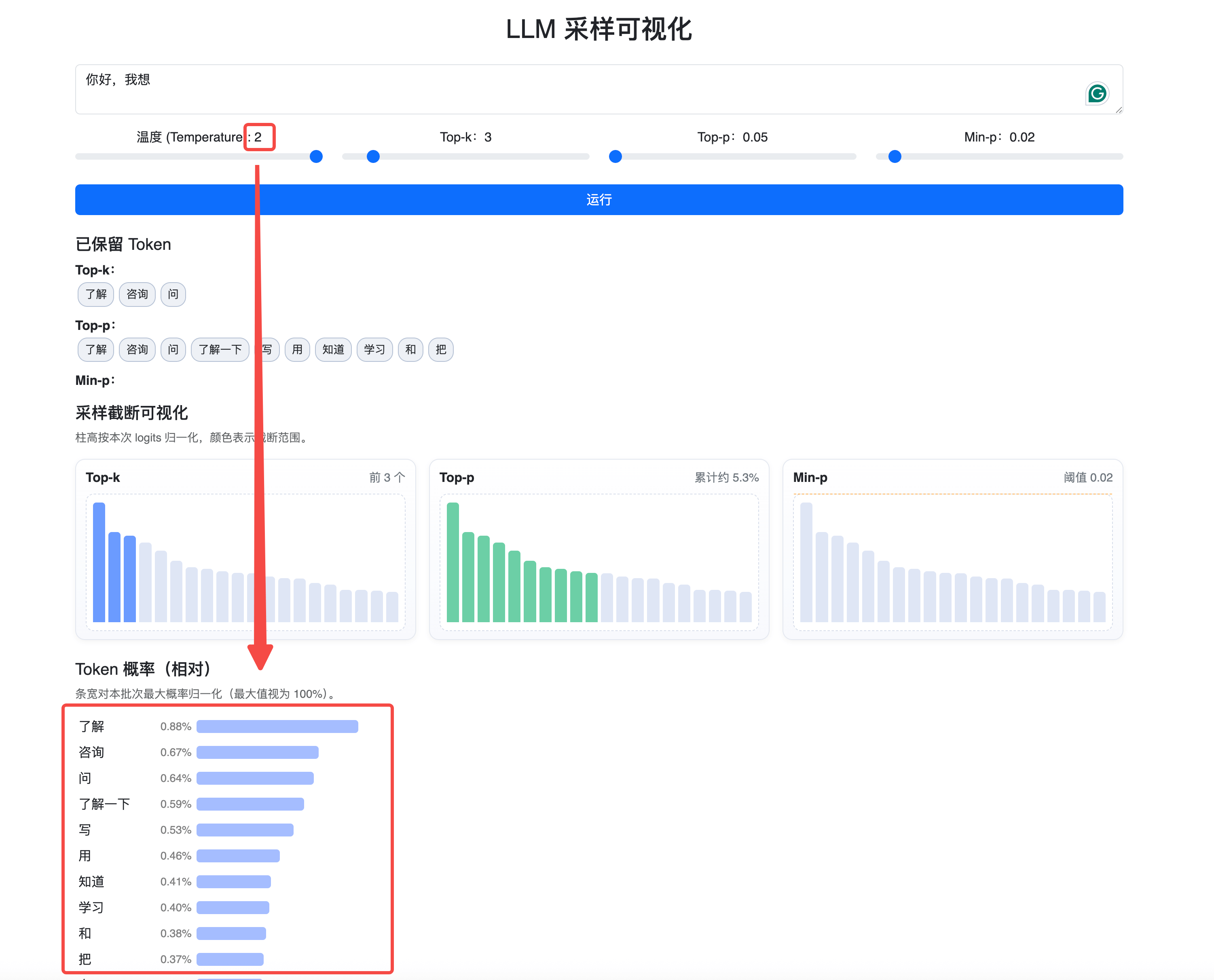The height and width of the screenshot is (980, 1214).
Task: Click inside the prompt text input box
Action: point(565,89)
